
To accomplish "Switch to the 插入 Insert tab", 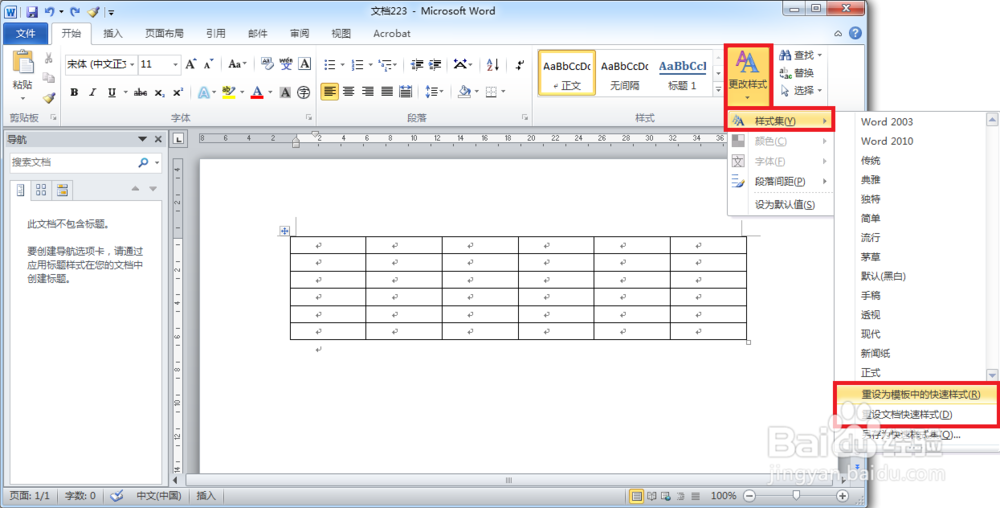I will (x=113, y=34).
